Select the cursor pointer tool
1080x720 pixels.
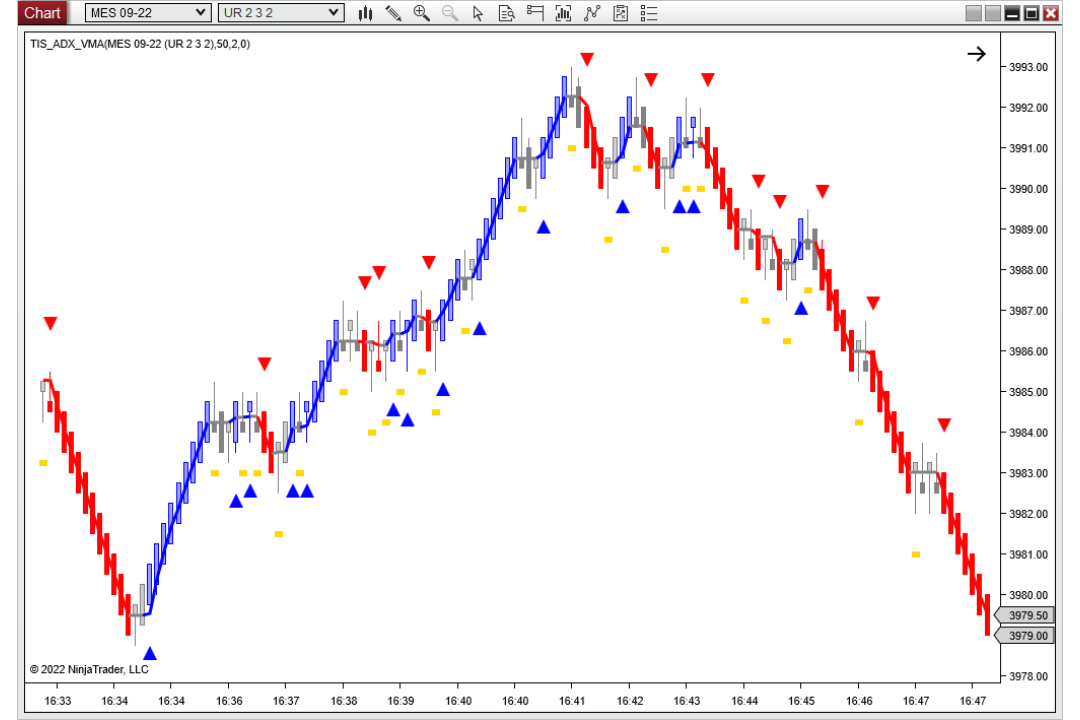point(478,13)
